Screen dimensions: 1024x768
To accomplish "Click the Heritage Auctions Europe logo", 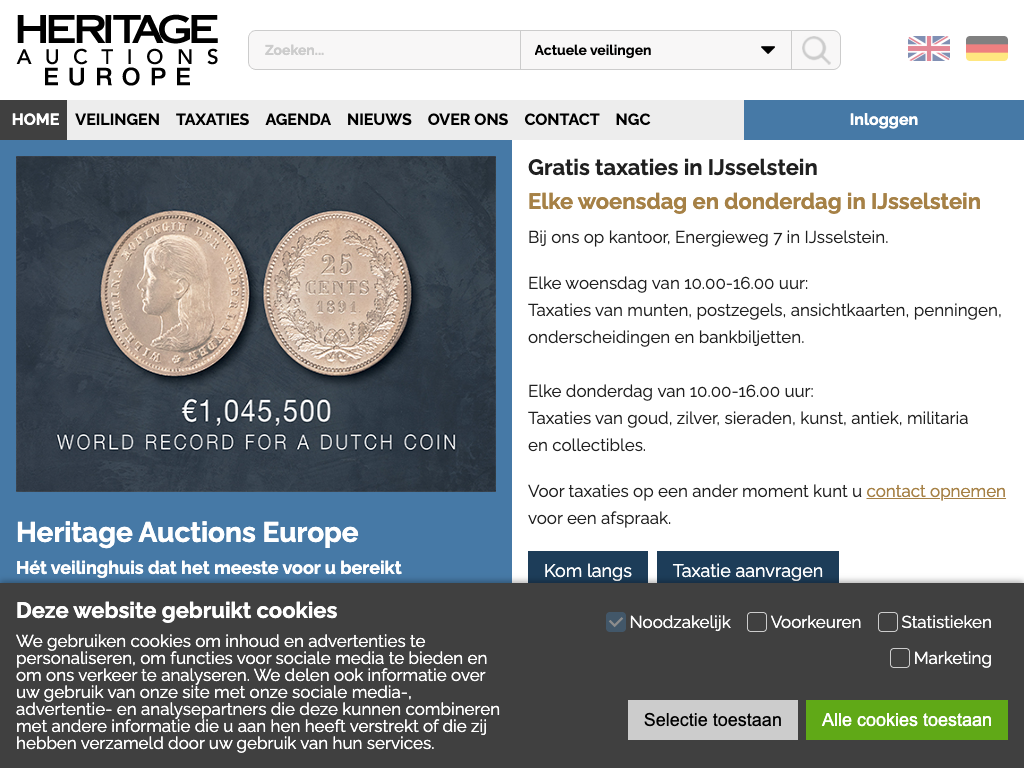I will pyautogui.click(x=117, y=50).
